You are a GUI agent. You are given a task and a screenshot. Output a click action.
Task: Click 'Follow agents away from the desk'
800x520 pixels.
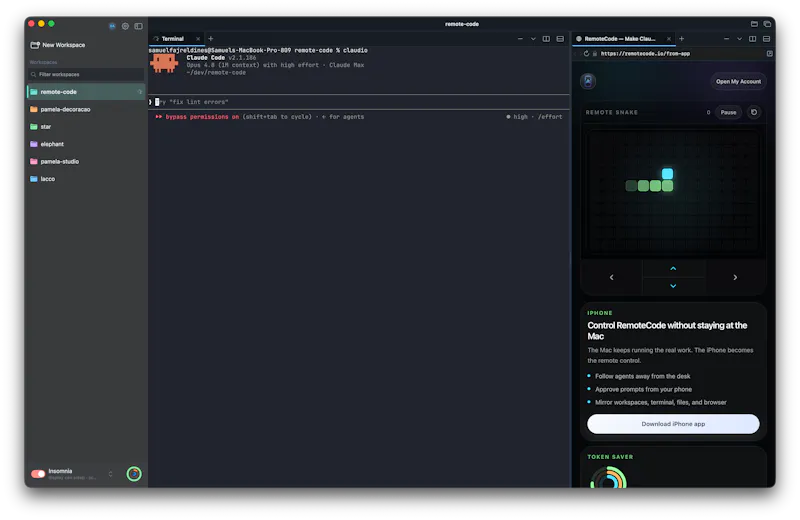click(642, 377)
